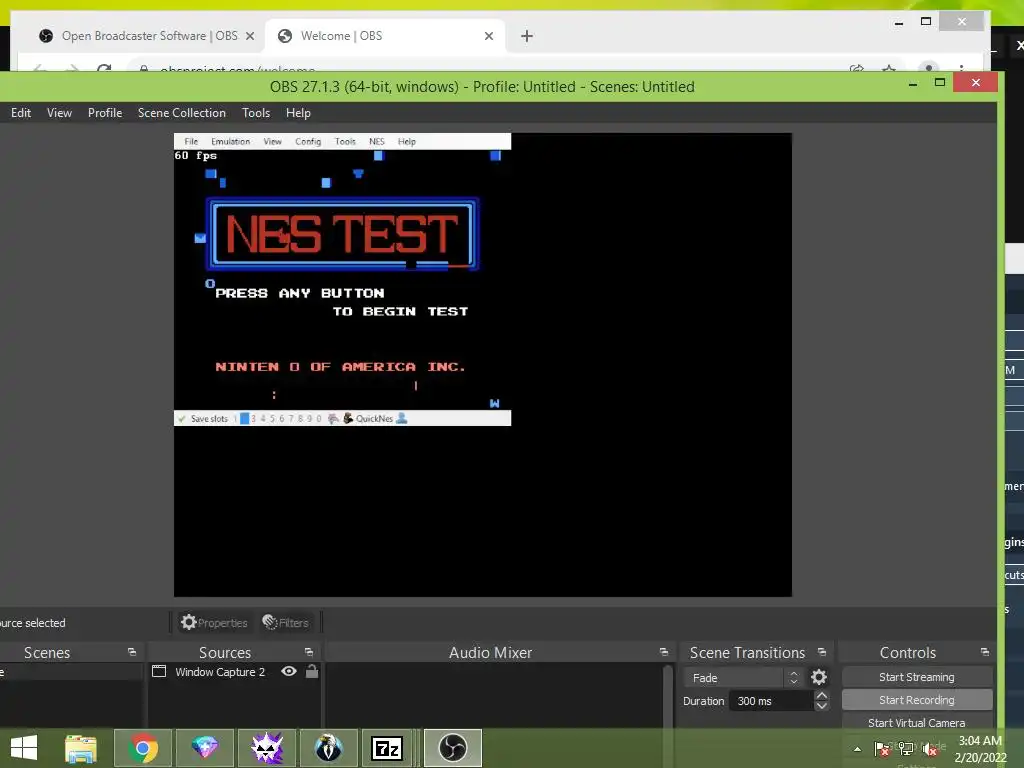Open the OBS Edit menu

point(21,113)
